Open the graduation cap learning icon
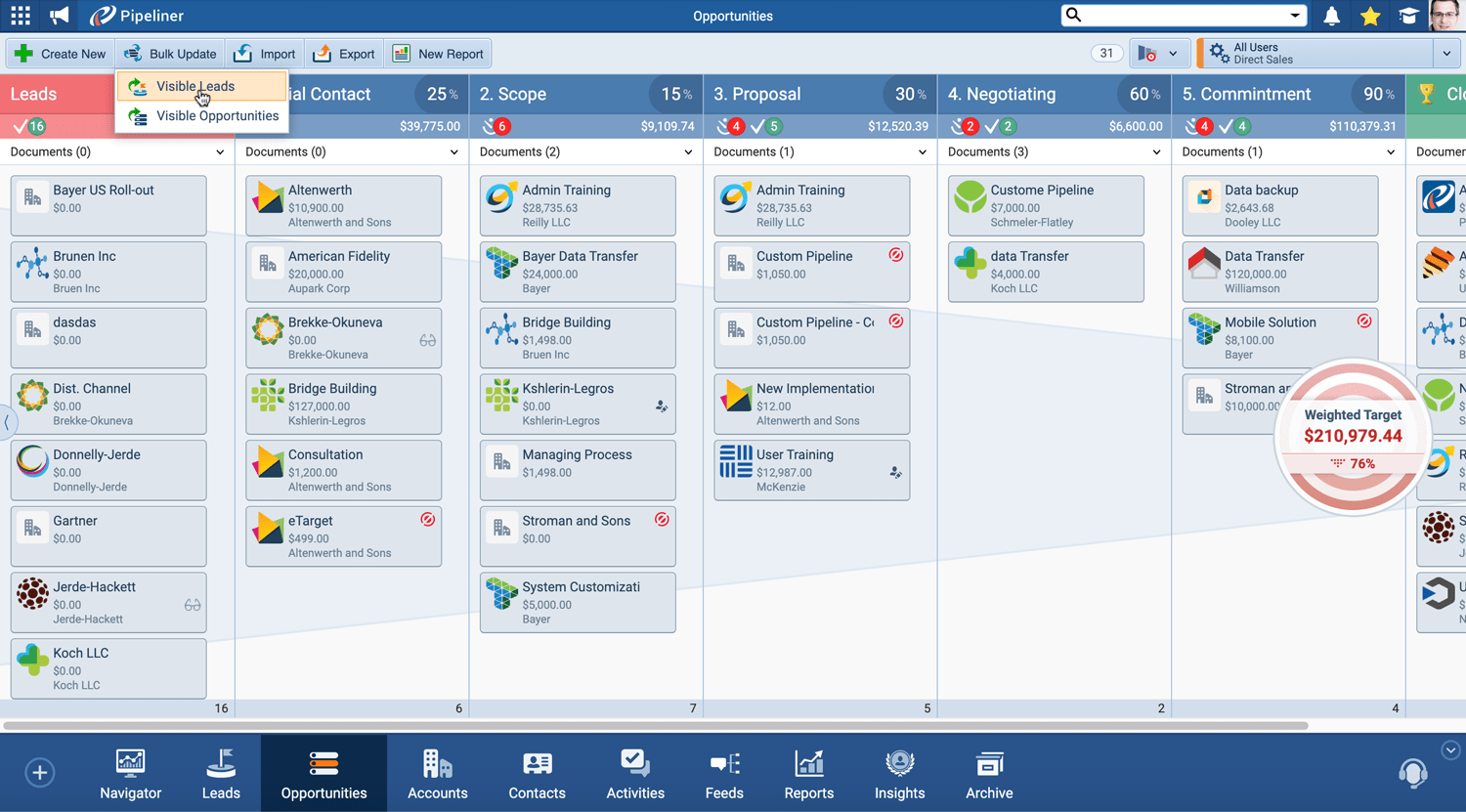 click(1408, 16)
